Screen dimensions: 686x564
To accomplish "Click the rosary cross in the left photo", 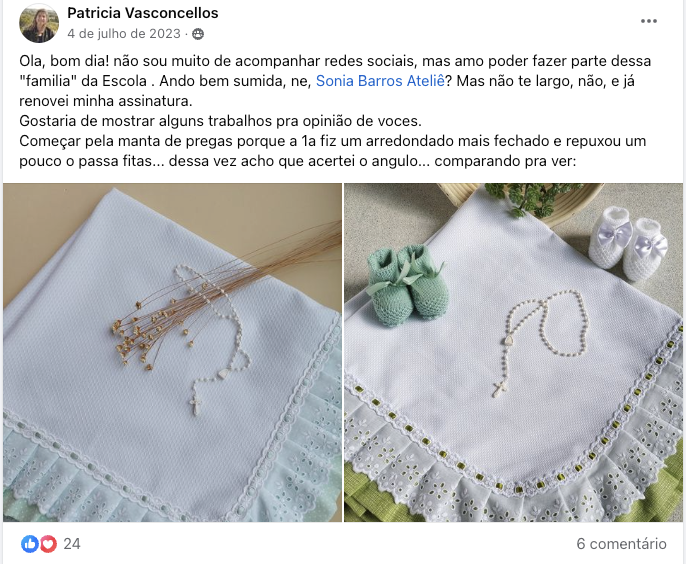I will tap(196, 404).
